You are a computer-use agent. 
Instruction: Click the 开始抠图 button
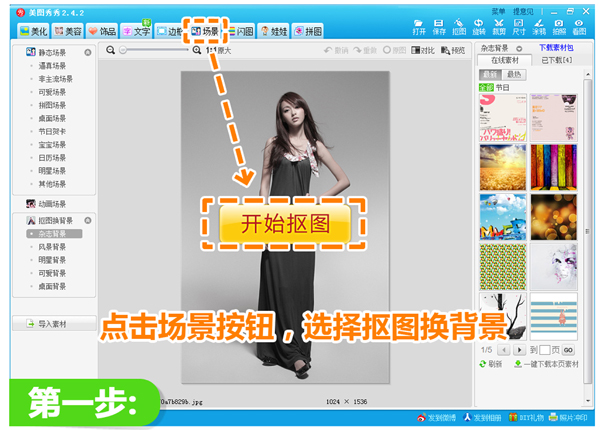click(x=285, y=223)
